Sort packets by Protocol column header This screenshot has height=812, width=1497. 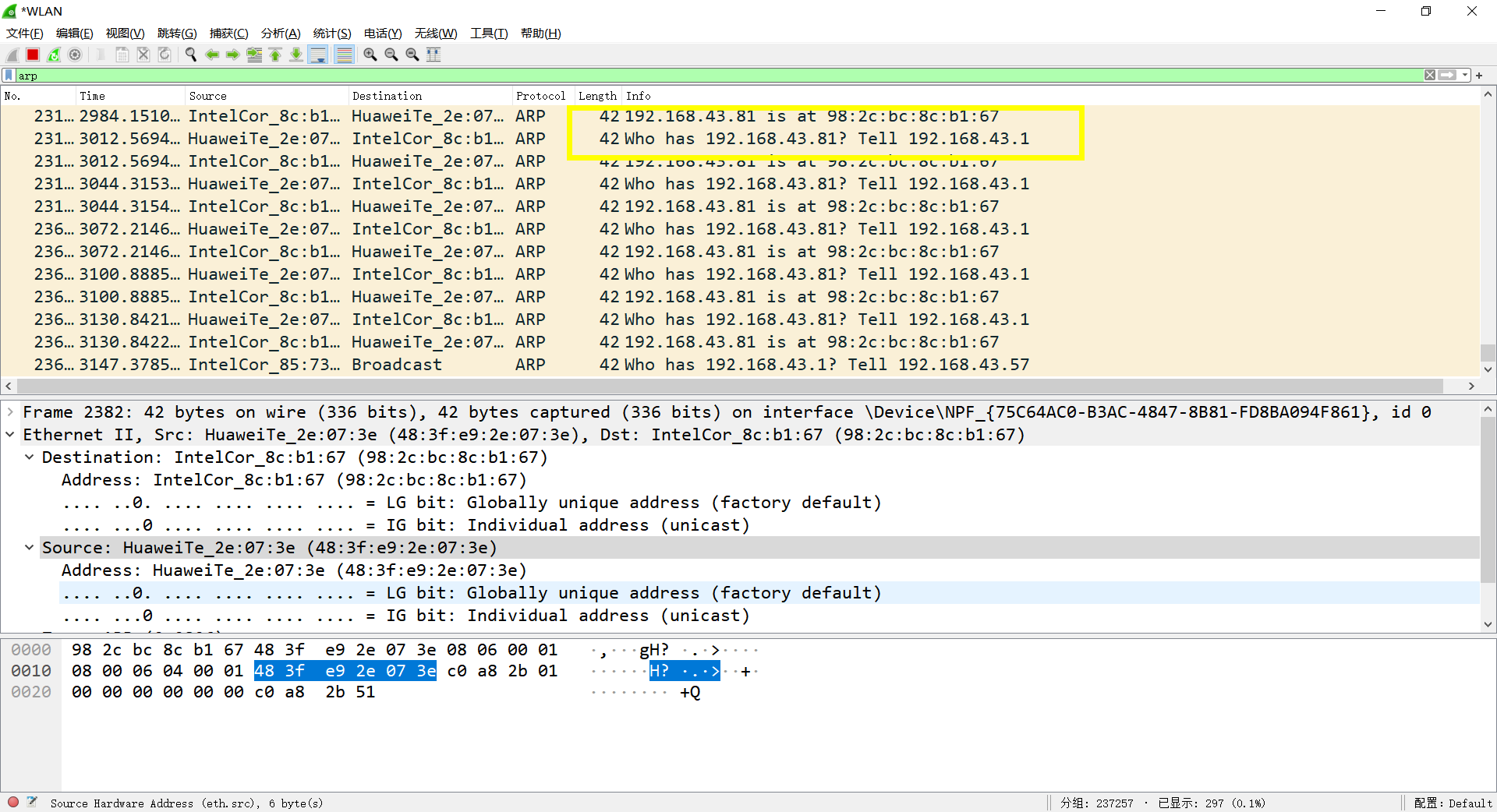543,96
